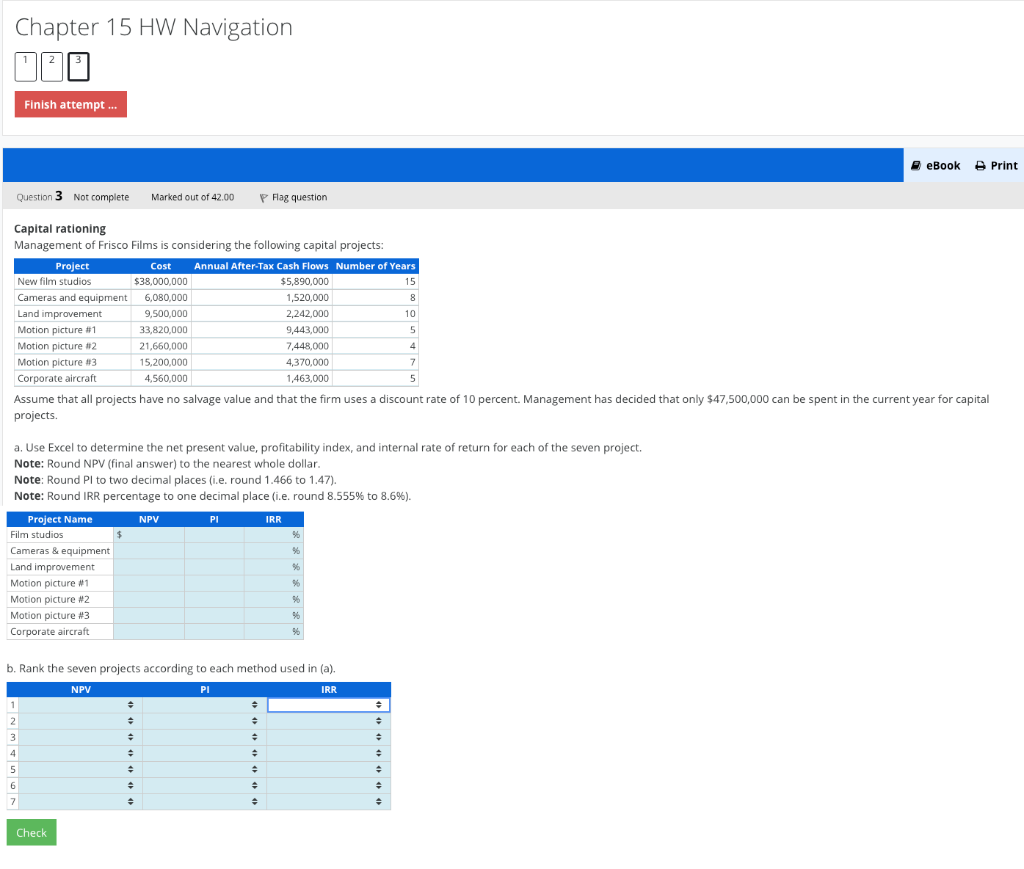Screen dimensions: 1024x869
Task: Open rank 2 NPV dropdown
Action: (80, 721)
